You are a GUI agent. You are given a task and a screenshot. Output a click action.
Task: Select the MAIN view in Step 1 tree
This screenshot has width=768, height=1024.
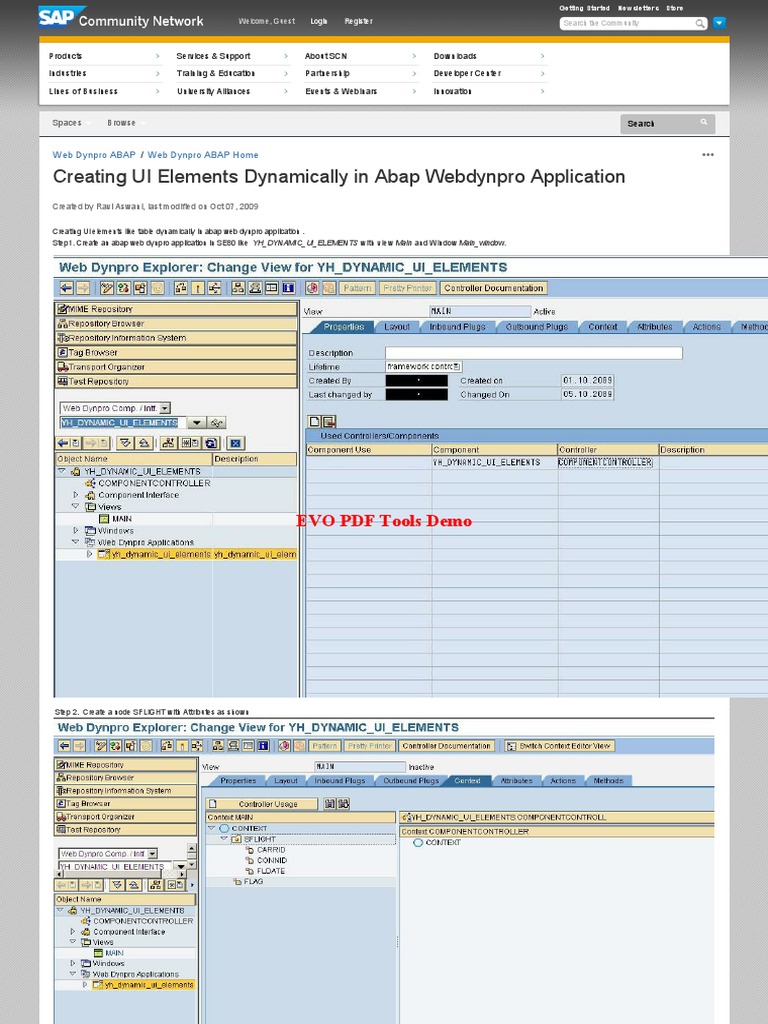click(121, 519)
